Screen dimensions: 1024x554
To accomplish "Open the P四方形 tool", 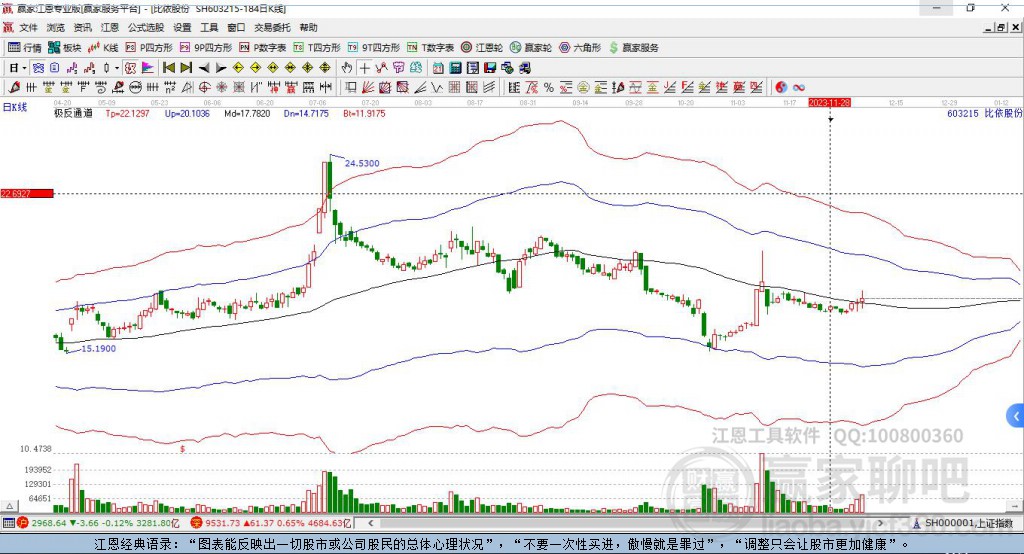I will [x=149, y=48].
